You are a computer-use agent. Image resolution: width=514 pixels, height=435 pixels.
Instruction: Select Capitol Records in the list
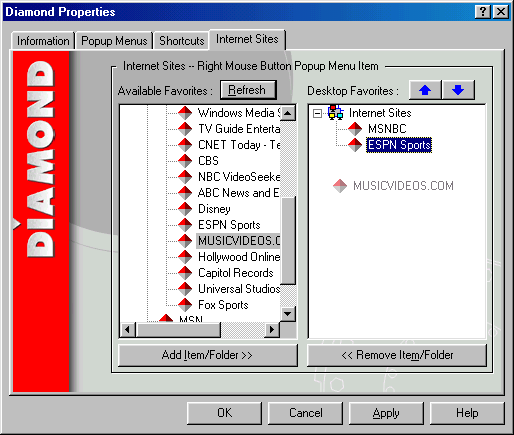point(236,273)
